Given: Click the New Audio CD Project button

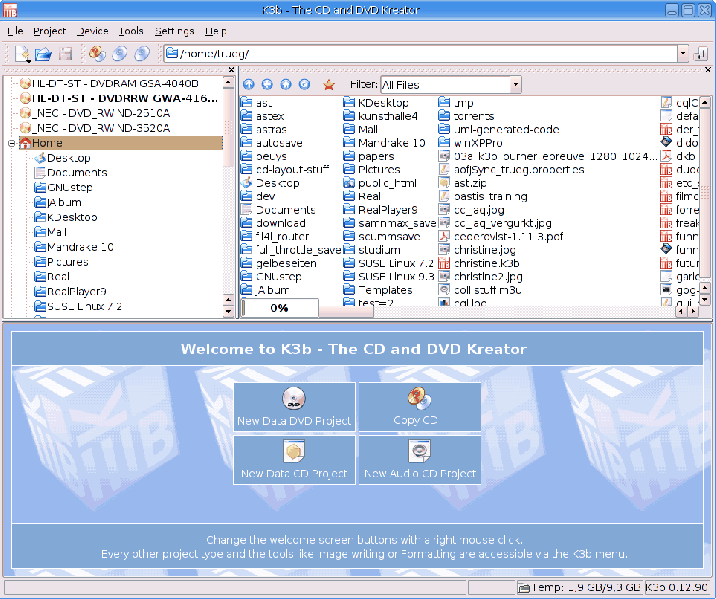Looking at the screenshot, I should coord(420,460).
